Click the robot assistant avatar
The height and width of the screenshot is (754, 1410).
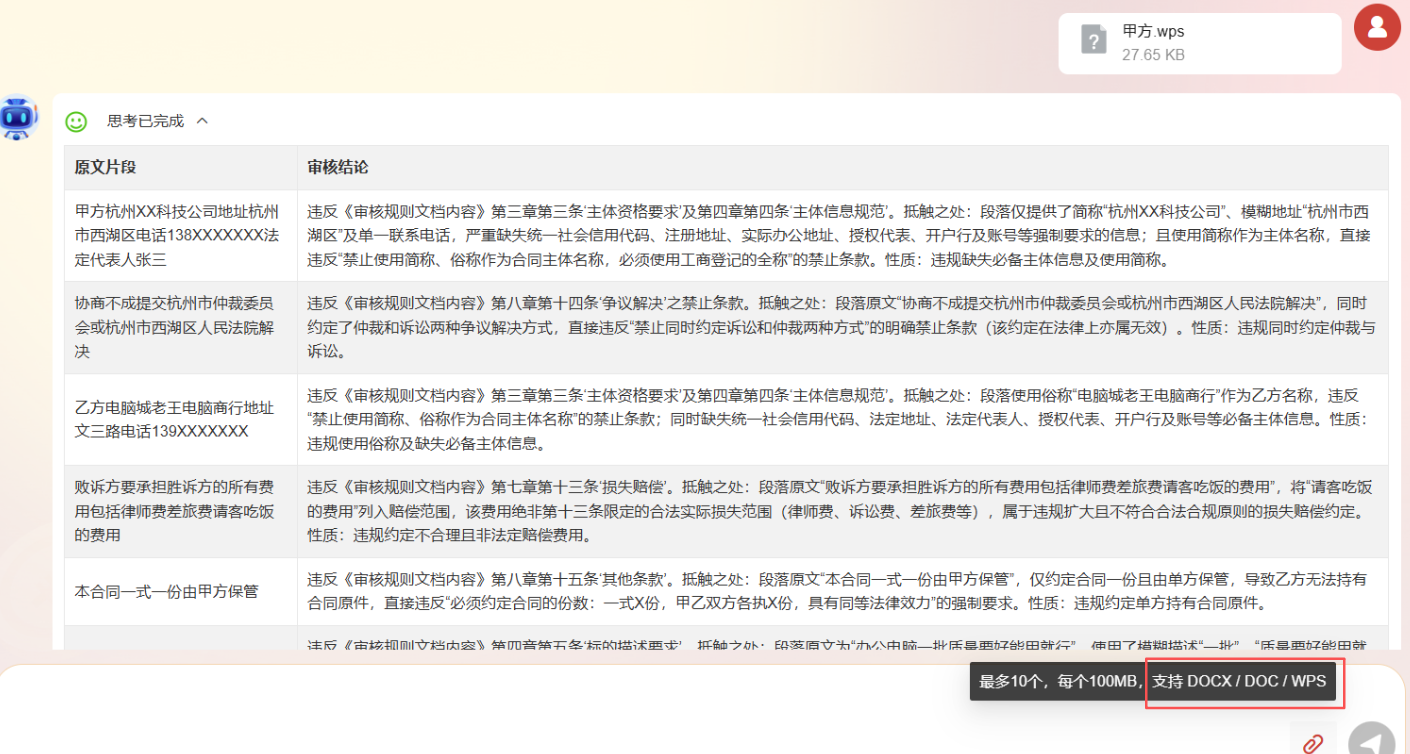(x=19, y=117)
